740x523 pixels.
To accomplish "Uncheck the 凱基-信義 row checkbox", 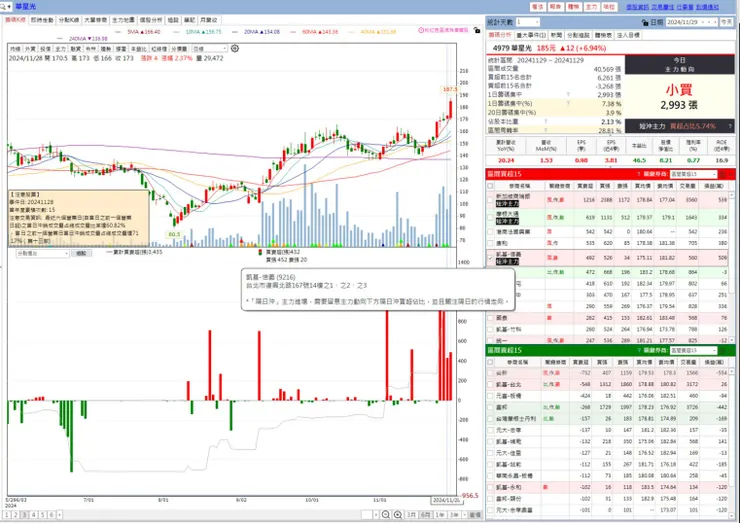I will 490,258.
